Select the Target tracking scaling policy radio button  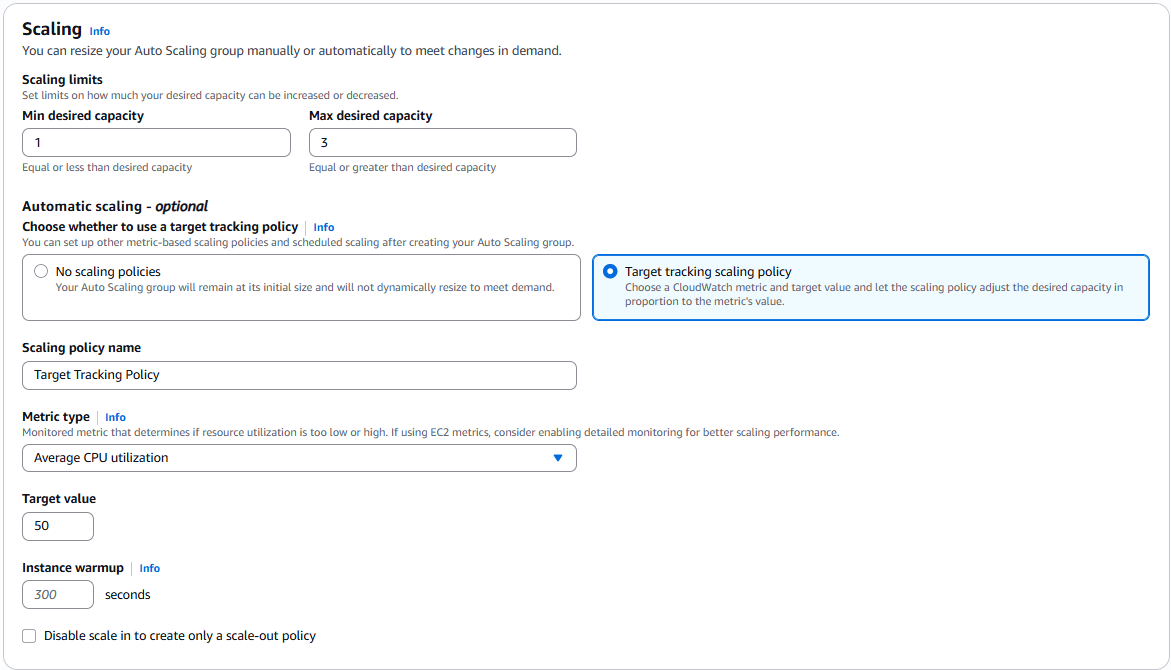(610, 271)
